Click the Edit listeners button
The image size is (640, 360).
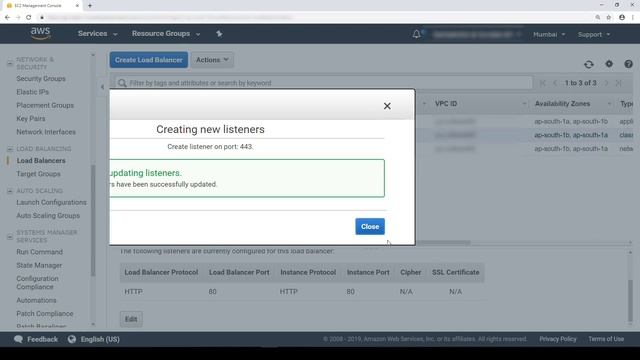pos(131,319)
